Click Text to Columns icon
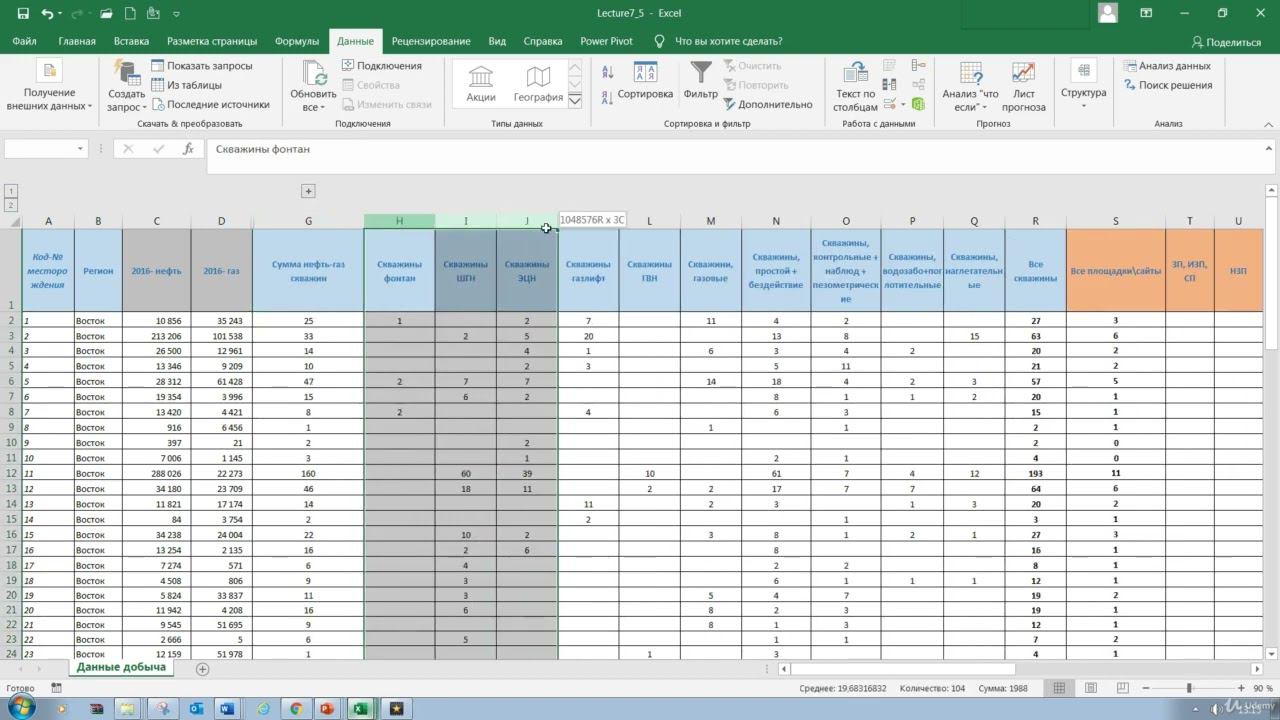Viewport: 1280px width, 720px height. pos(855,86)
